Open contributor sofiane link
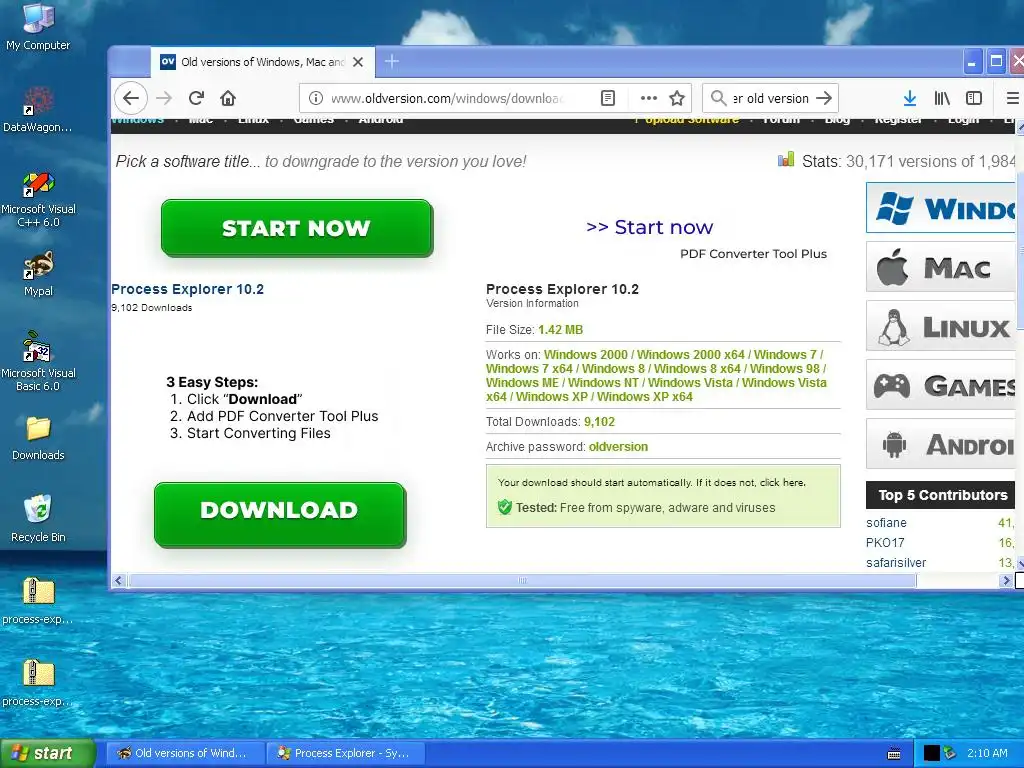The image size is (1024, 768). (886, 523)
